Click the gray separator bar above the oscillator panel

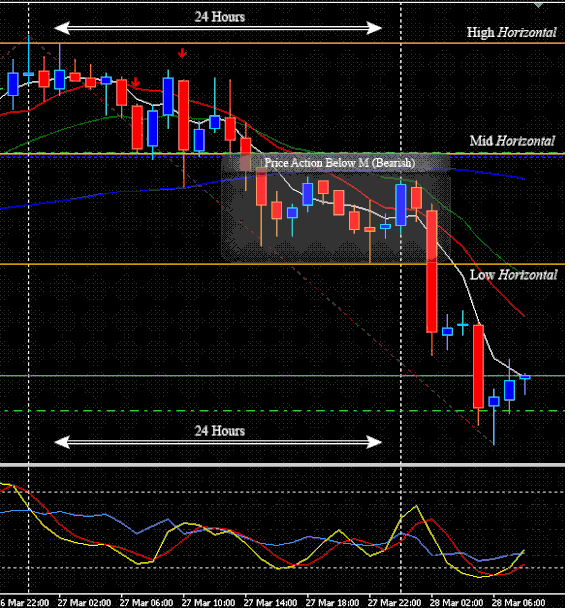(x=283, y=465)
